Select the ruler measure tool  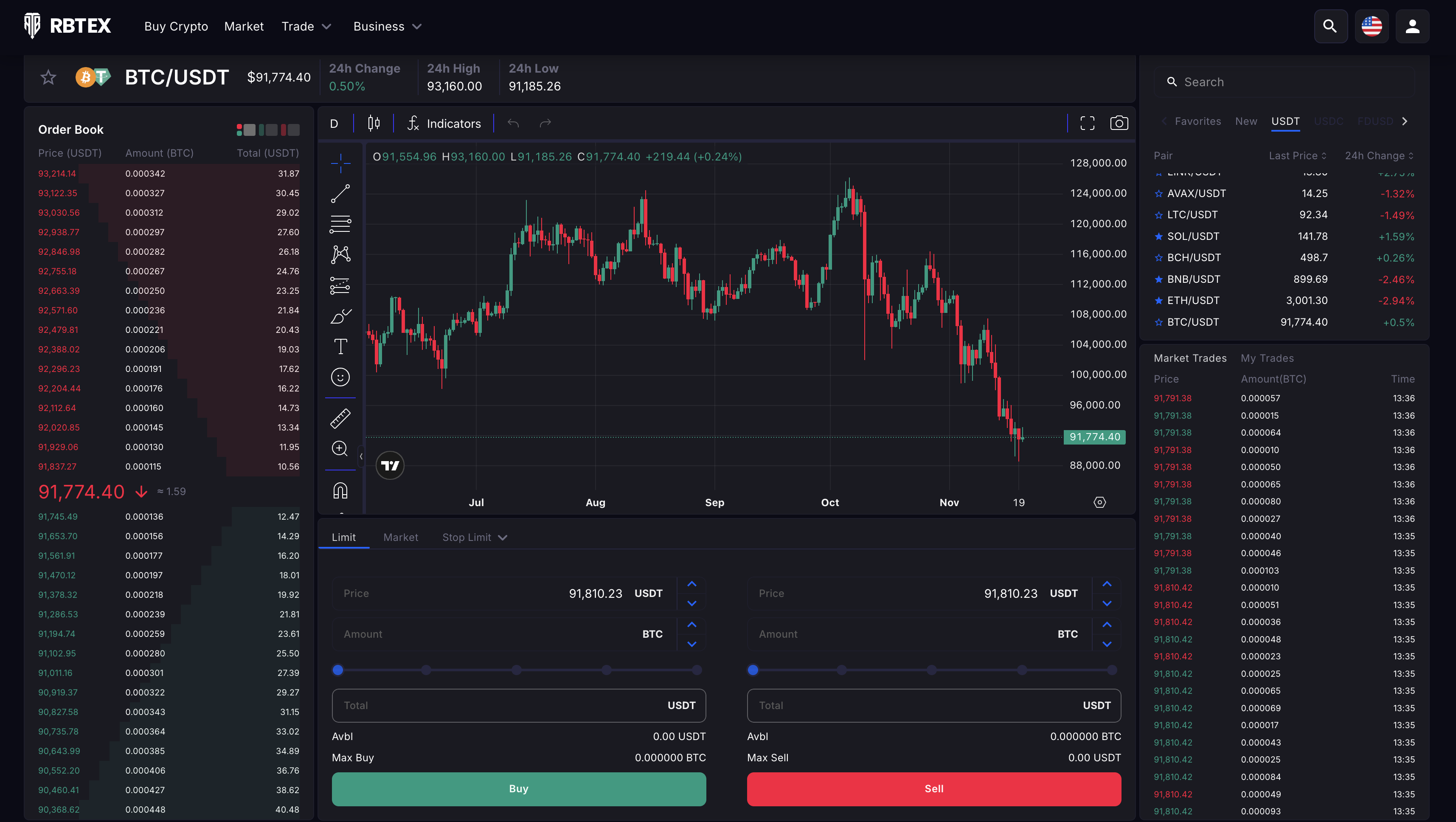[x=340, y=418]
